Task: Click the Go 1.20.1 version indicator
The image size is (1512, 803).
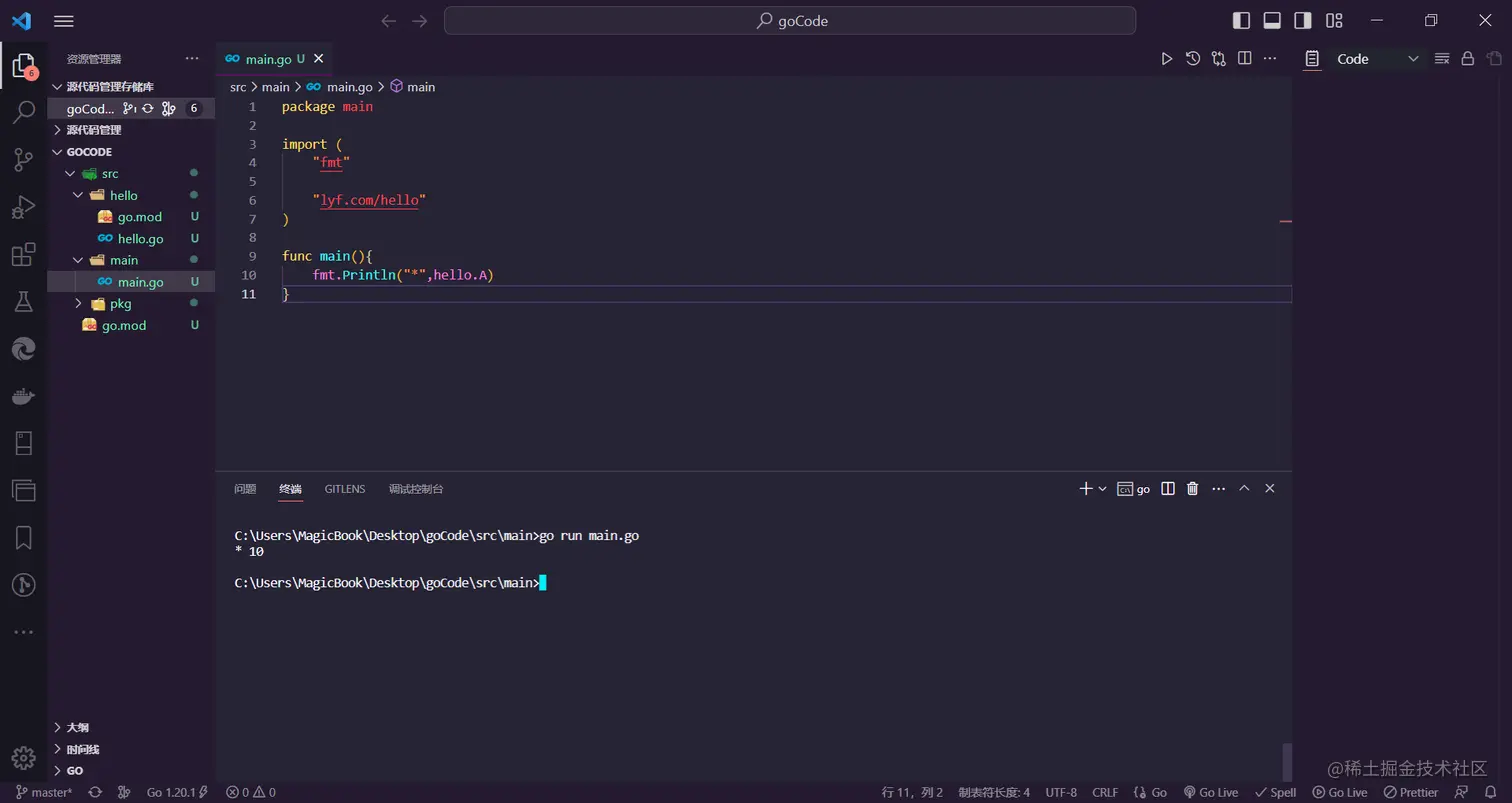Action: pyautogui.click(x=177, y=792)
